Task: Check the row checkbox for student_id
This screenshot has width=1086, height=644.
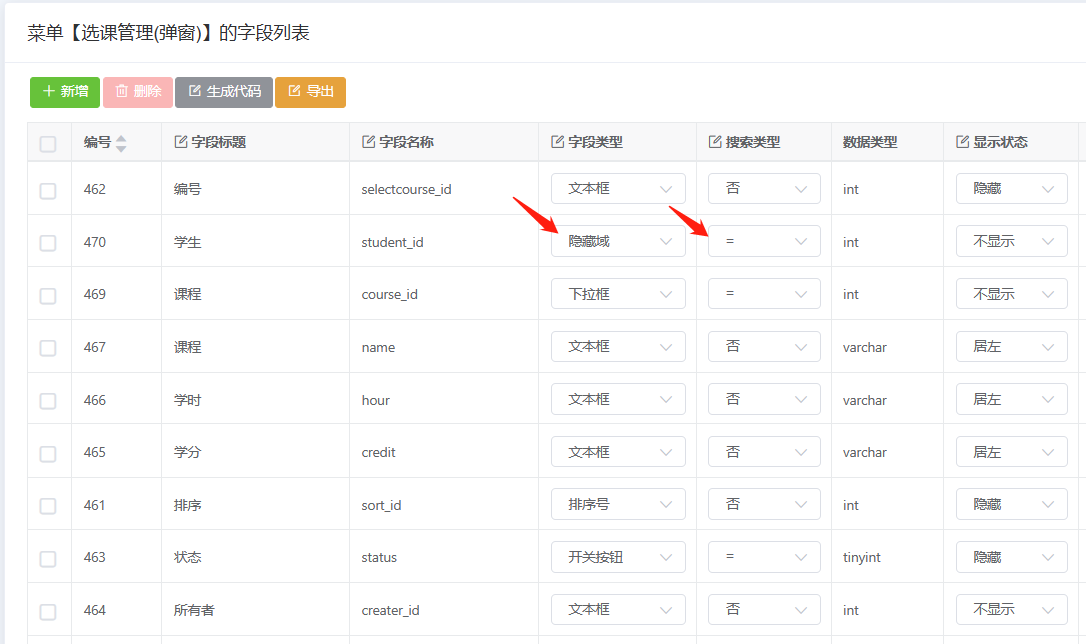Action: coord(48,243)
